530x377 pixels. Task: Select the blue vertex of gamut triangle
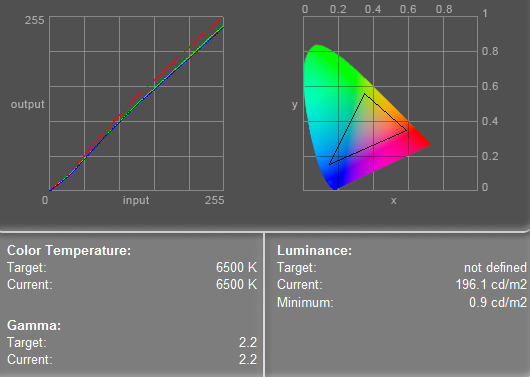[330, 164]
